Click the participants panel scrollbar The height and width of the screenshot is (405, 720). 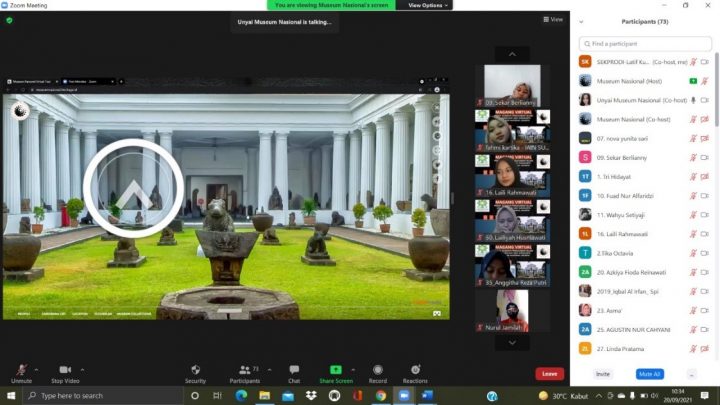coord(717,92)
